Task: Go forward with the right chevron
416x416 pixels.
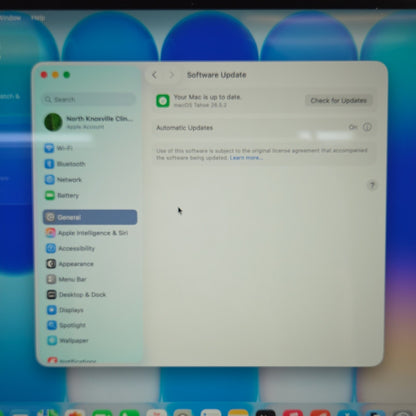Action: pos(172,75)
